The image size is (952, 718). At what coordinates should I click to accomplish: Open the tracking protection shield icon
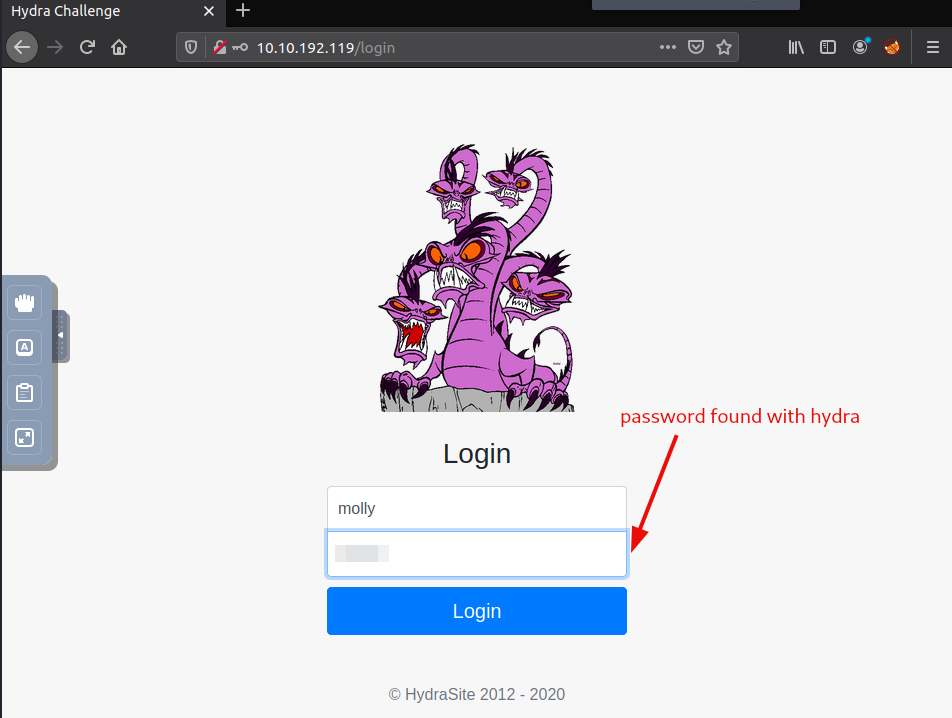(190, 47)
